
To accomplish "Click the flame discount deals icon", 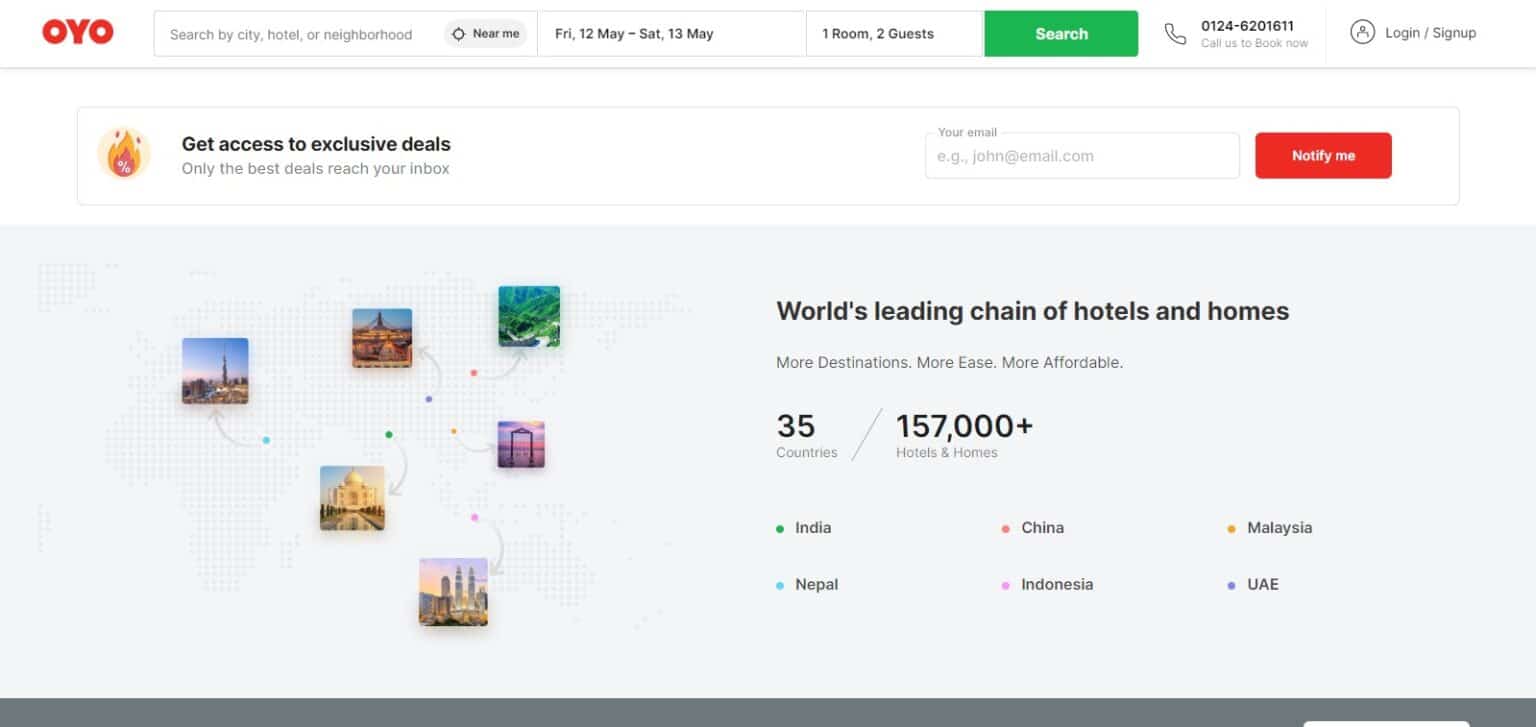I will 124,155.
